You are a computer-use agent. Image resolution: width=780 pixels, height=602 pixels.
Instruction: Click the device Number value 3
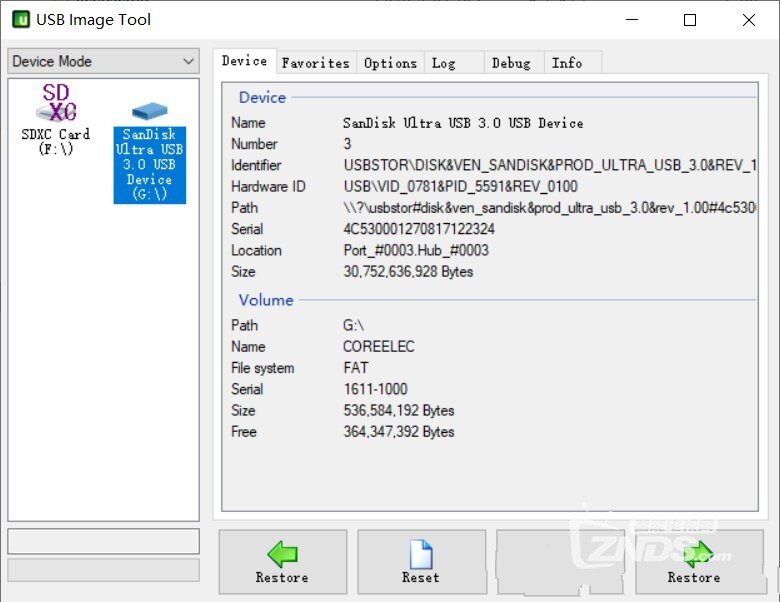point(347,144)
